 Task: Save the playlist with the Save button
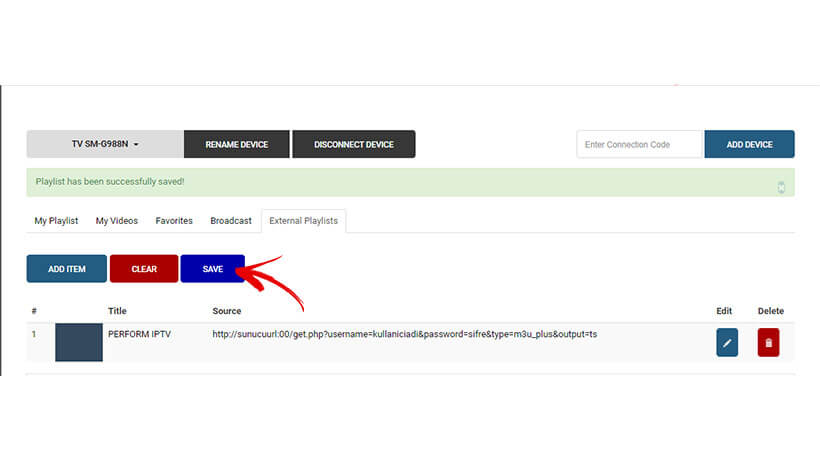click(x=212, y=269)
